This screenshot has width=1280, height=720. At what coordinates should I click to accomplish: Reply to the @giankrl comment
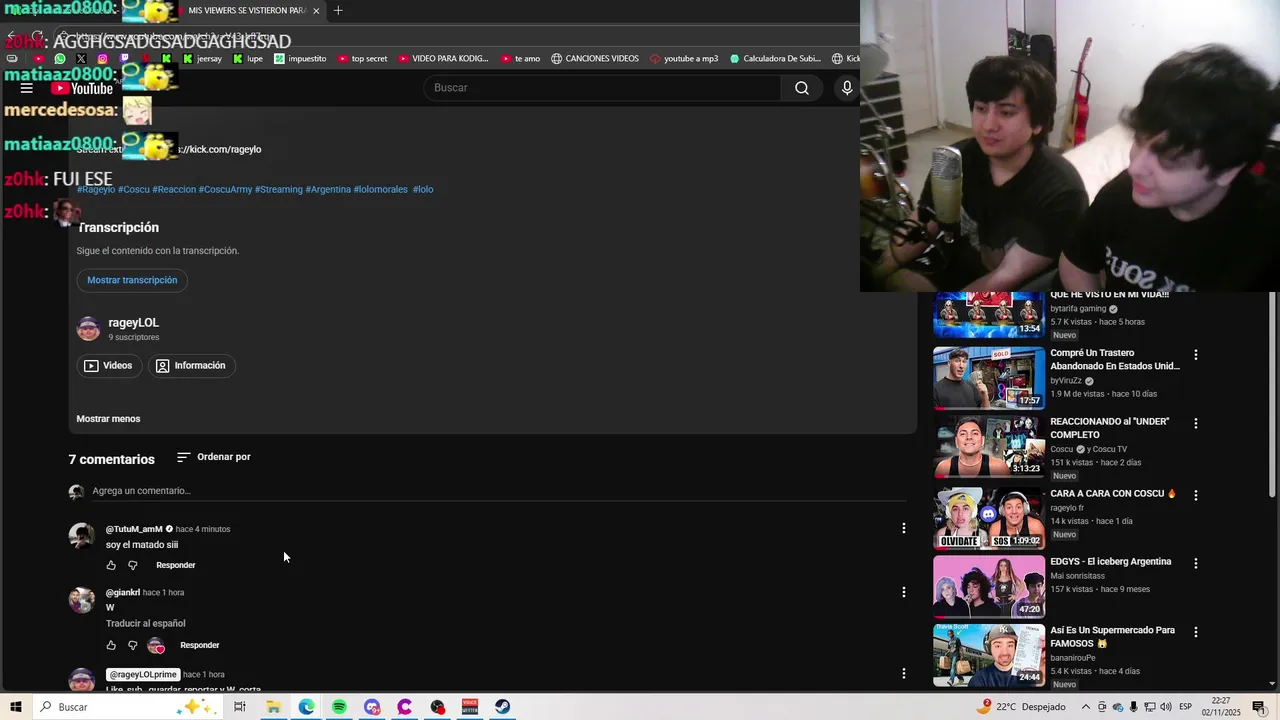(x=200, y=645)
